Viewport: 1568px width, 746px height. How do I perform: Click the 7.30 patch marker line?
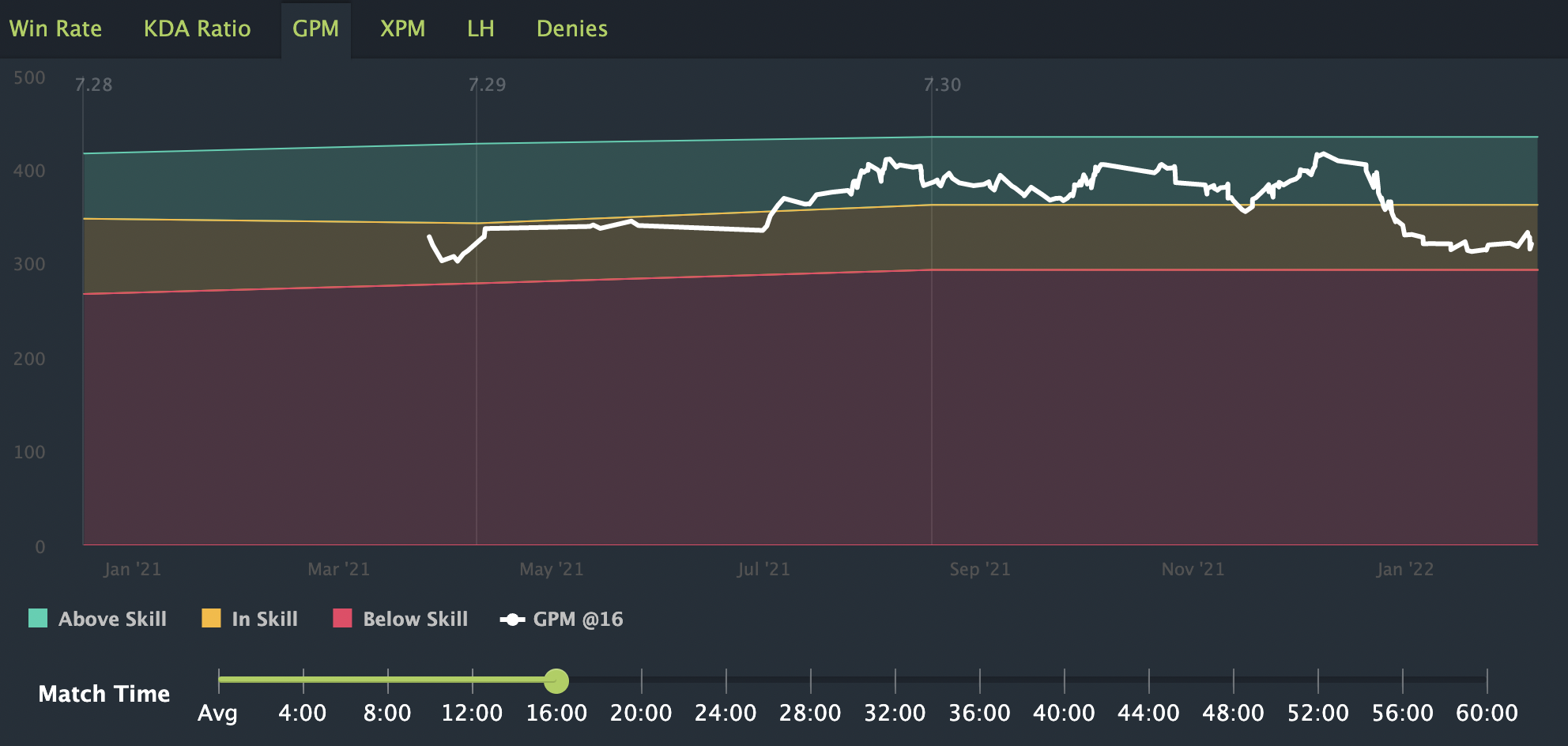coord(932,316)
